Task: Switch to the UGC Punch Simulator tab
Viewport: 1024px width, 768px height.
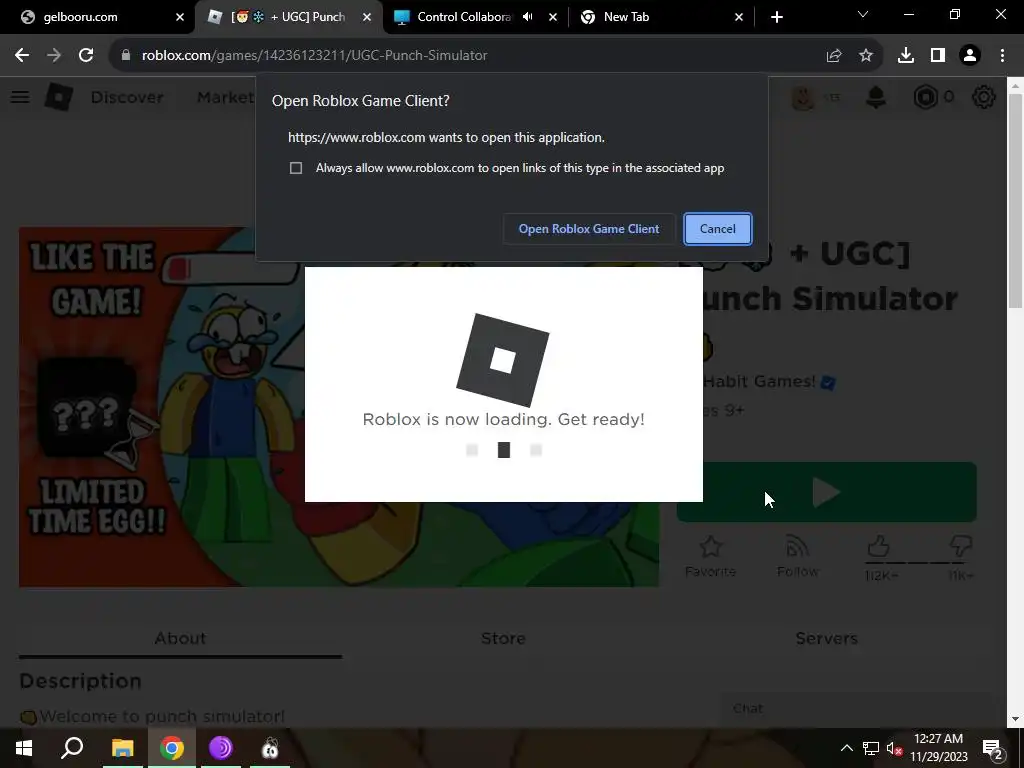Action: coord(287,17)
